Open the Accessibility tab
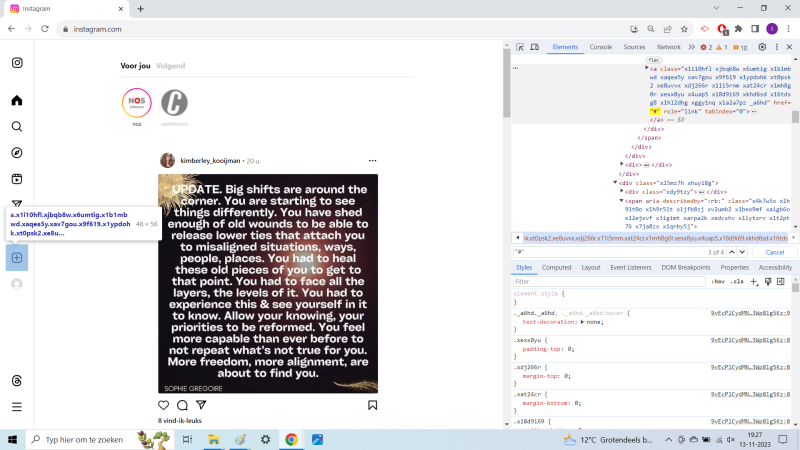This screenshot has height=450, width=800. tap(775, 267)
